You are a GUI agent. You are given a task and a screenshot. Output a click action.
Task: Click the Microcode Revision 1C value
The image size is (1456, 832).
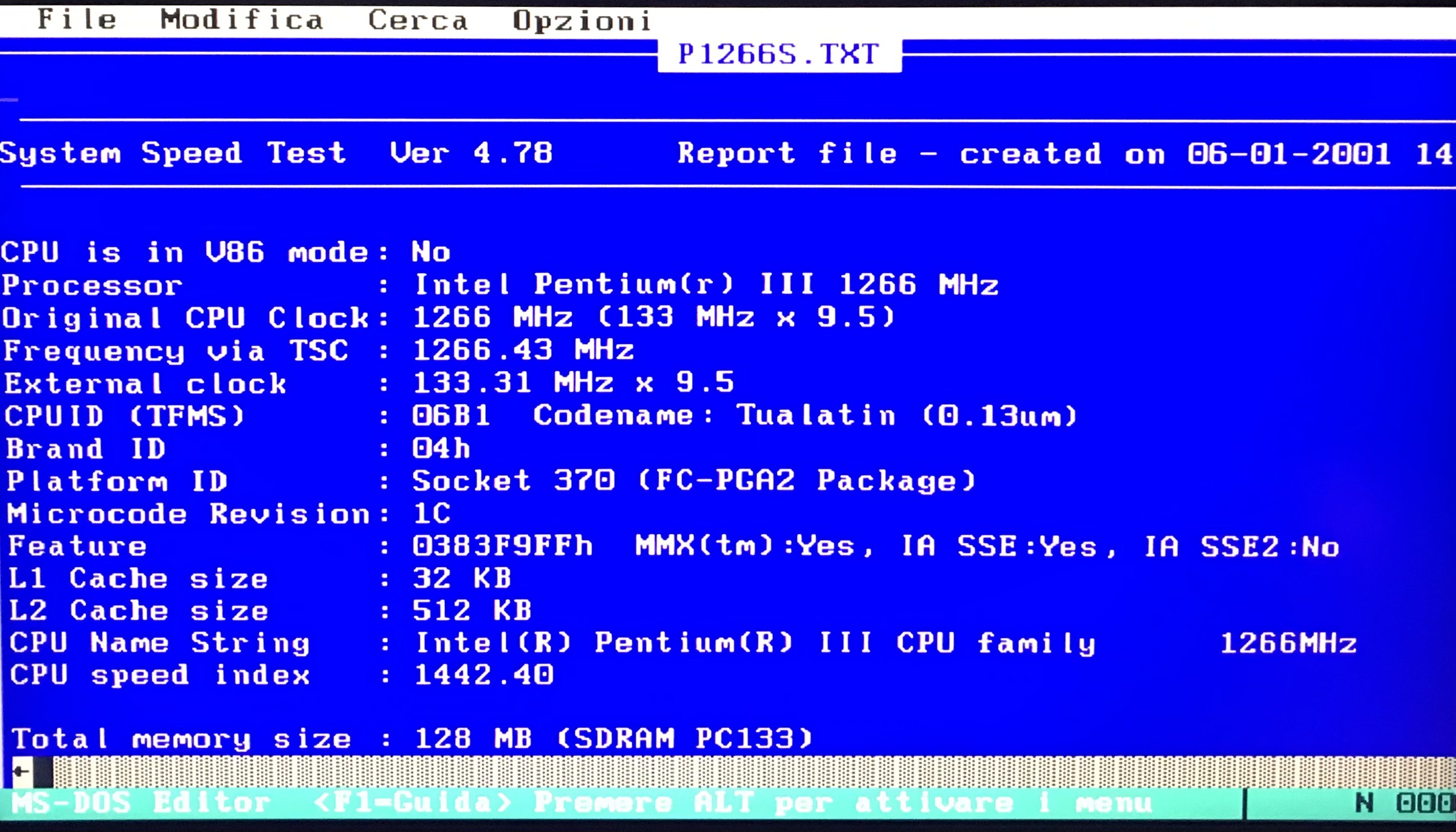431,513
